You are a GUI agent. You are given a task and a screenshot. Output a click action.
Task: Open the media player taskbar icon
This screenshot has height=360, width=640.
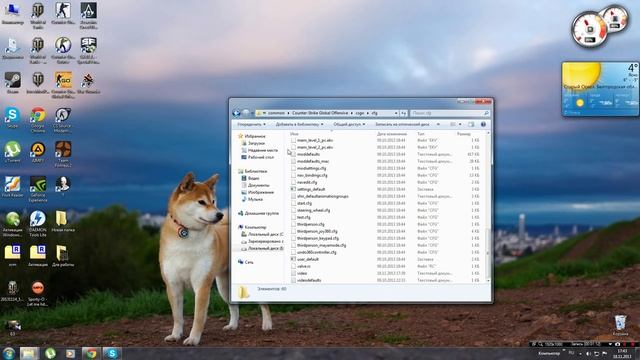tap(70, 353)
